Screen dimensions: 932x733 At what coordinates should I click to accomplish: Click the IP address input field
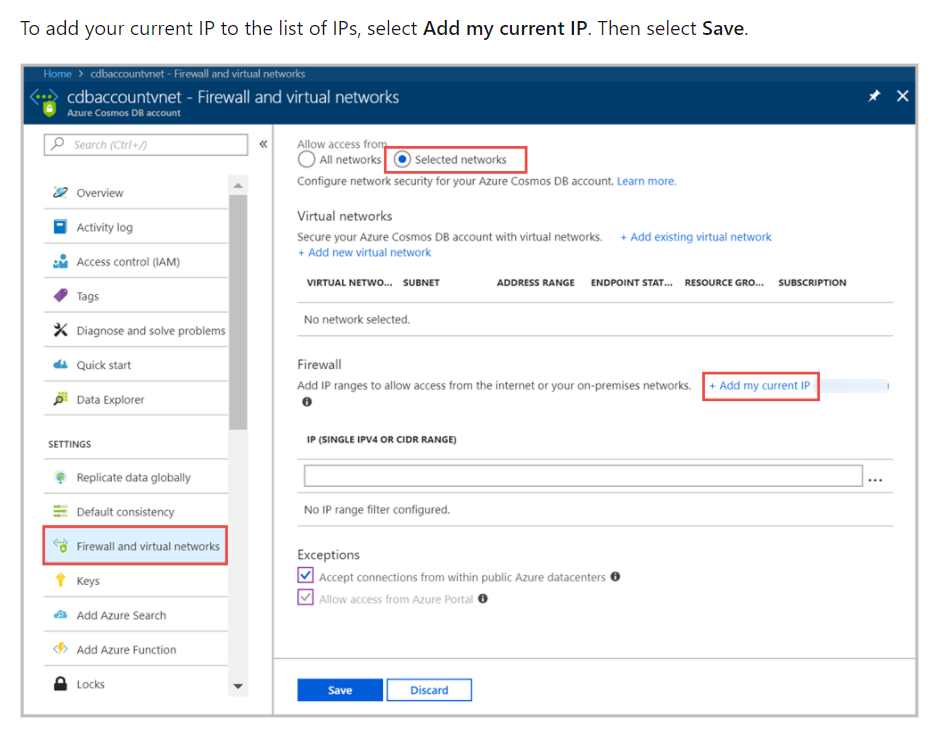pyautogui.click(x=580, y=475)
